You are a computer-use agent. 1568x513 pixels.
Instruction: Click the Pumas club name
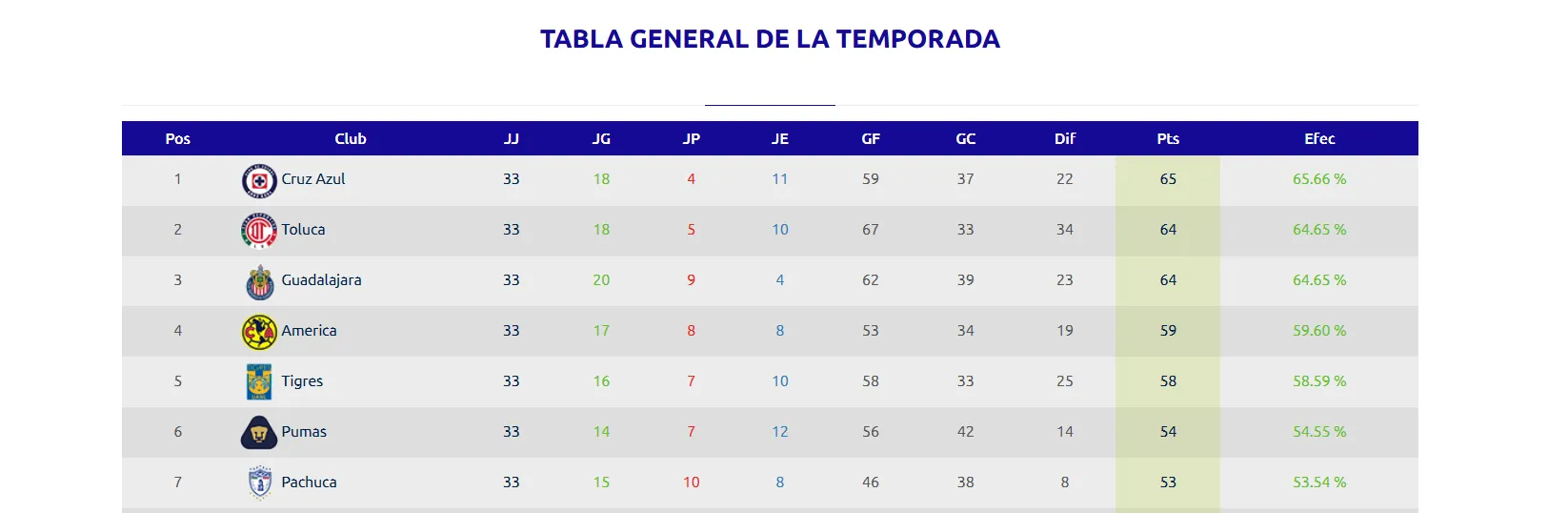point(304,432)
